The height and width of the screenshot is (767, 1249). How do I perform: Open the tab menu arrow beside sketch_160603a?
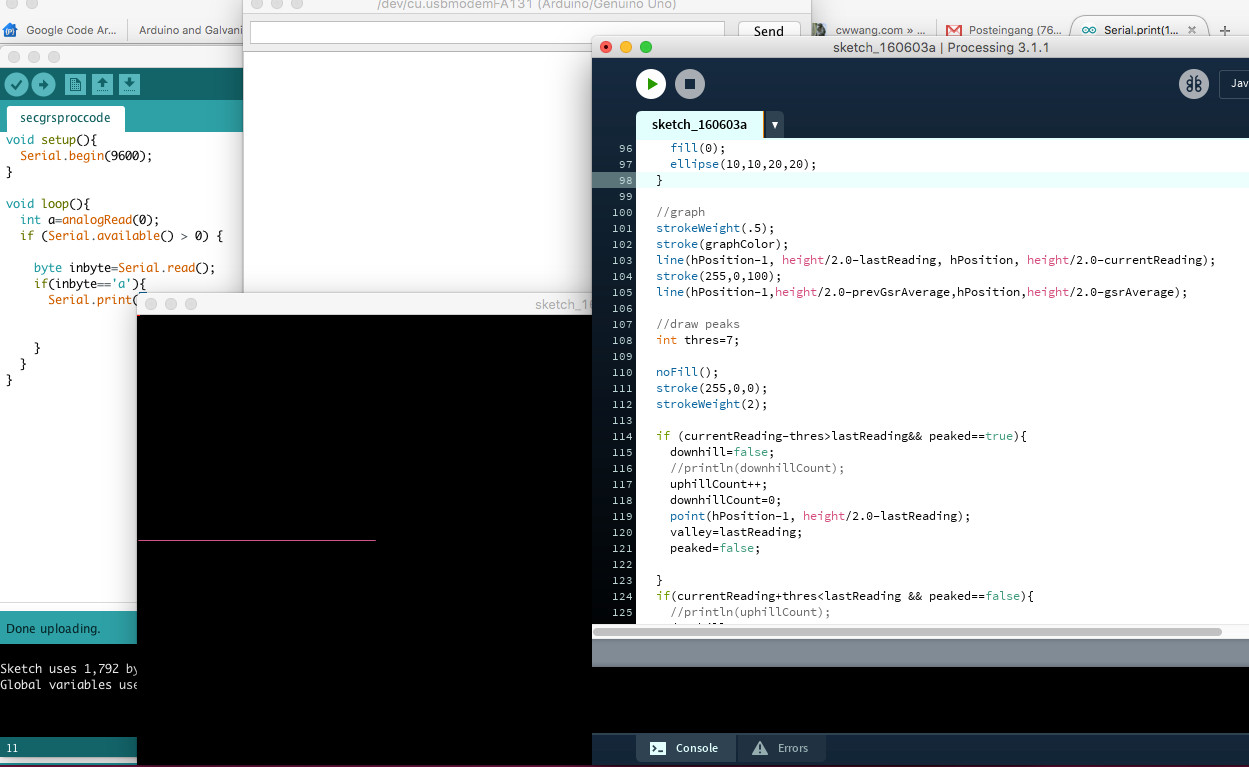[x=775, y=125]
